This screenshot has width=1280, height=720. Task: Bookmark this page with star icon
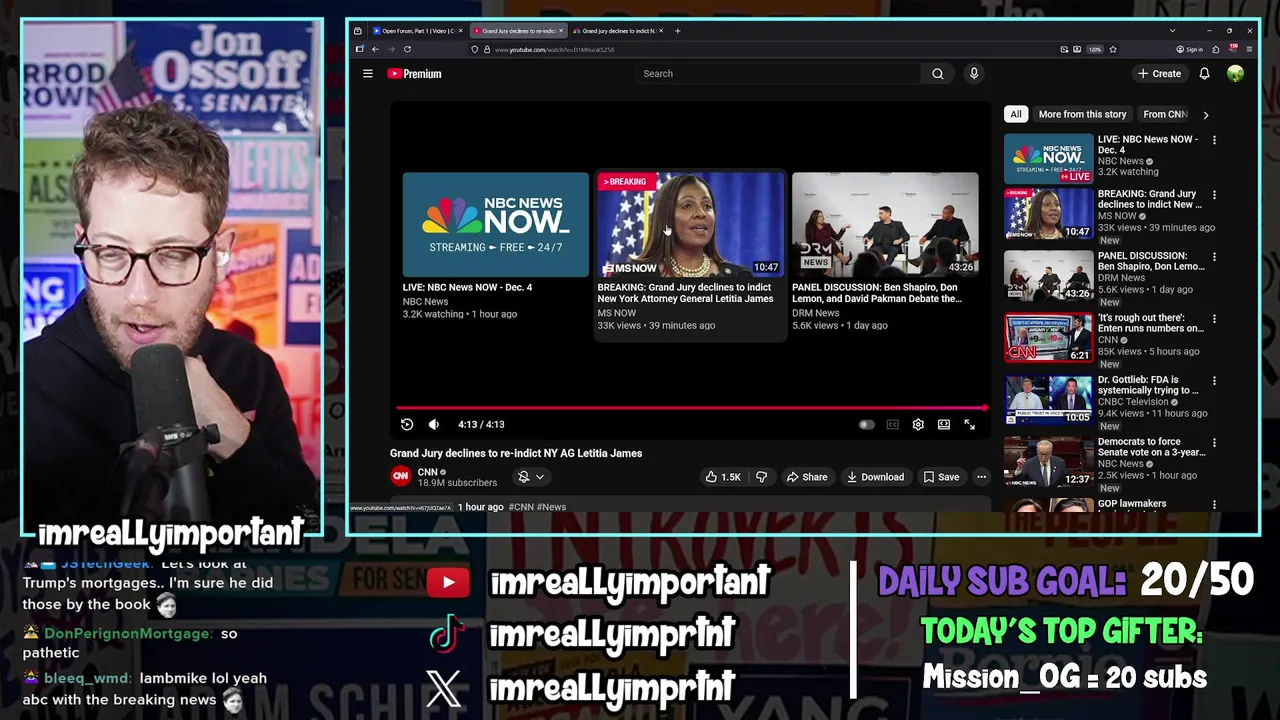coord(1112,49)
